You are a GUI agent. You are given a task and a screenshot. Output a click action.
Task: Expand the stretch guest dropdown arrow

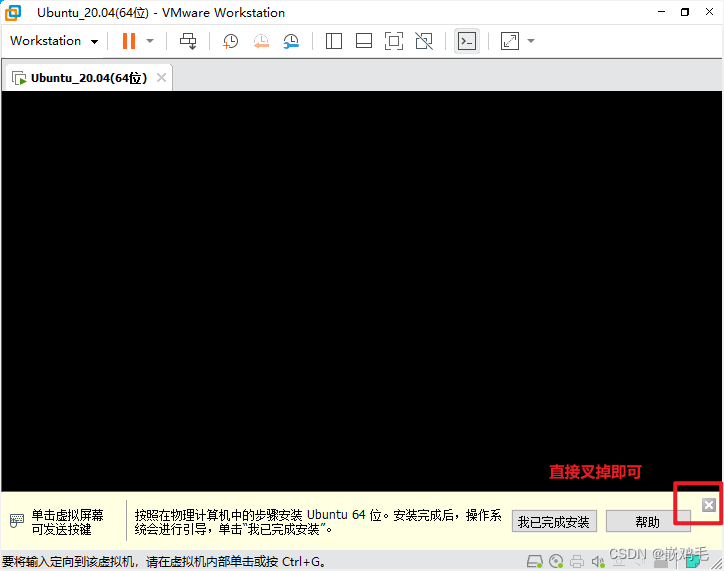[531, 41]
